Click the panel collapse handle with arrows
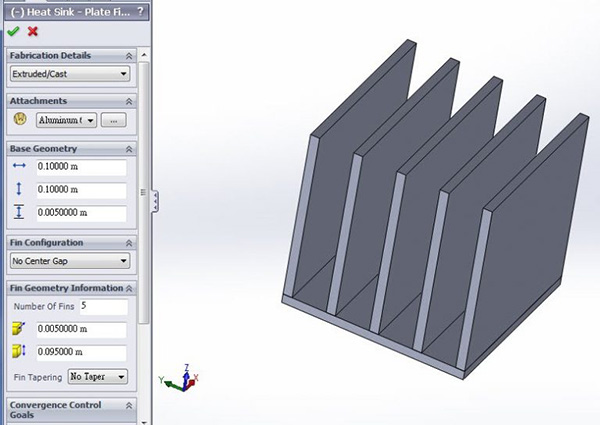 coord(155,201)
